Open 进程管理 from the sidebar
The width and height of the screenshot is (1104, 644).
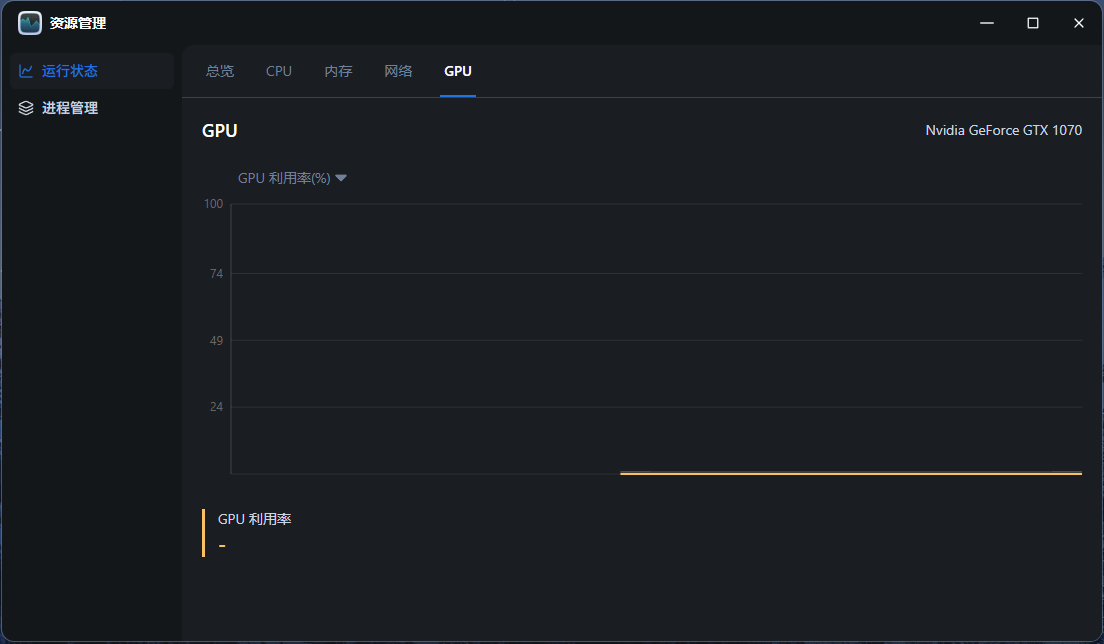coord(70,108)
